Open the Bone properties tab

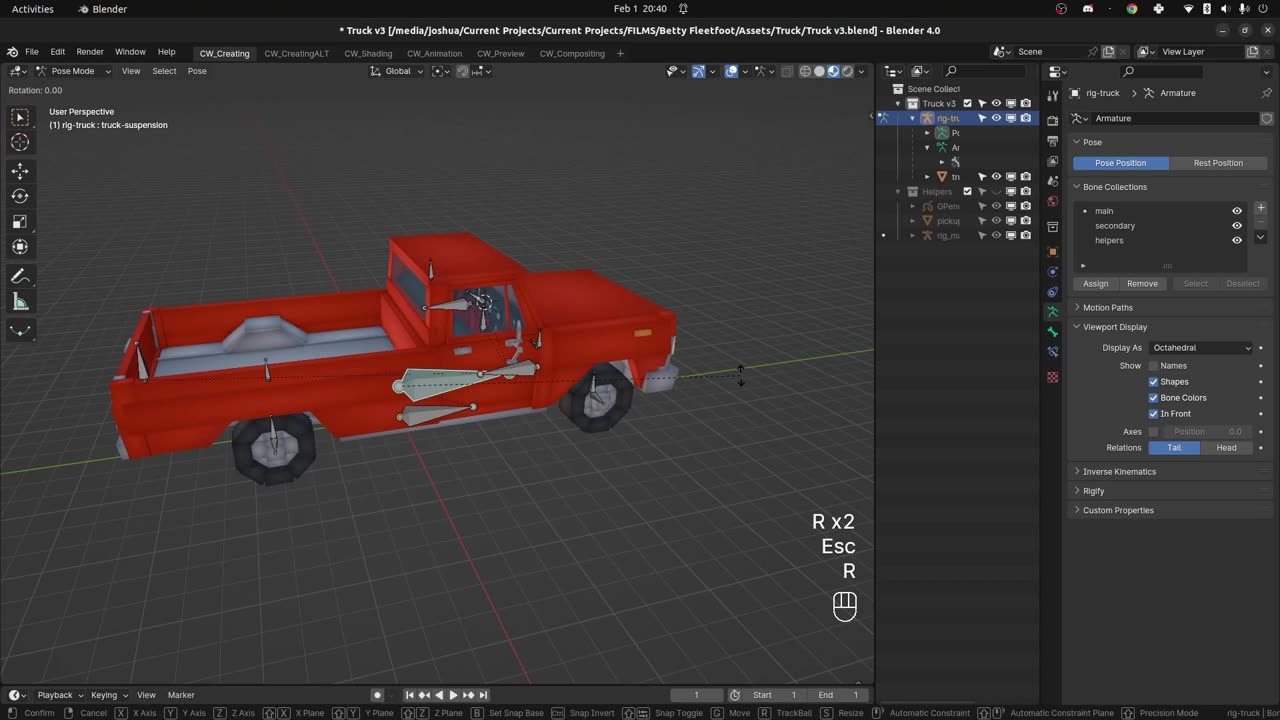[1052, 332]
